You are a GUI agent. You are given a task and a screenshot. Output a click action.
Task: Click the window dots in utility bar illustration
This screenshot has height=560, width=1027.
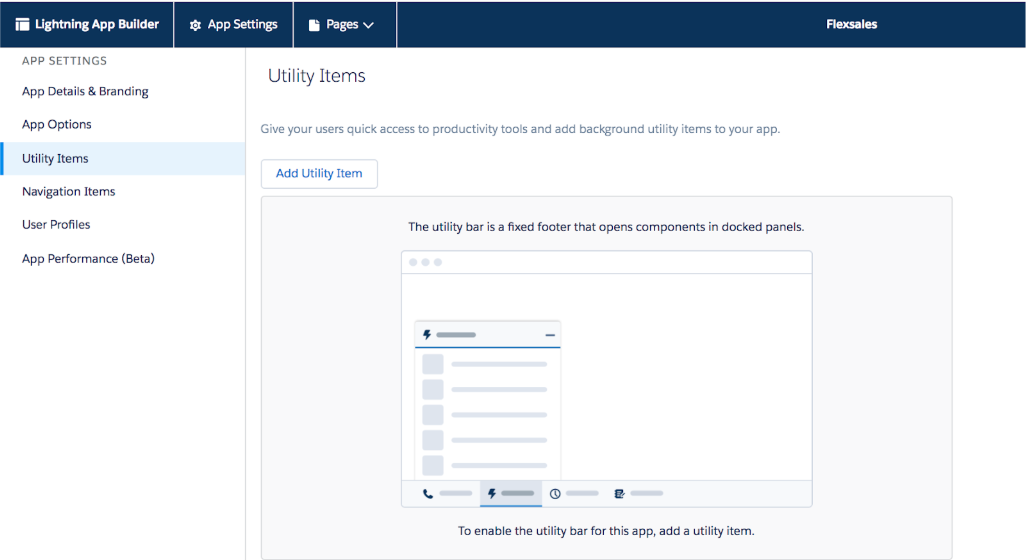coord(425,262)
